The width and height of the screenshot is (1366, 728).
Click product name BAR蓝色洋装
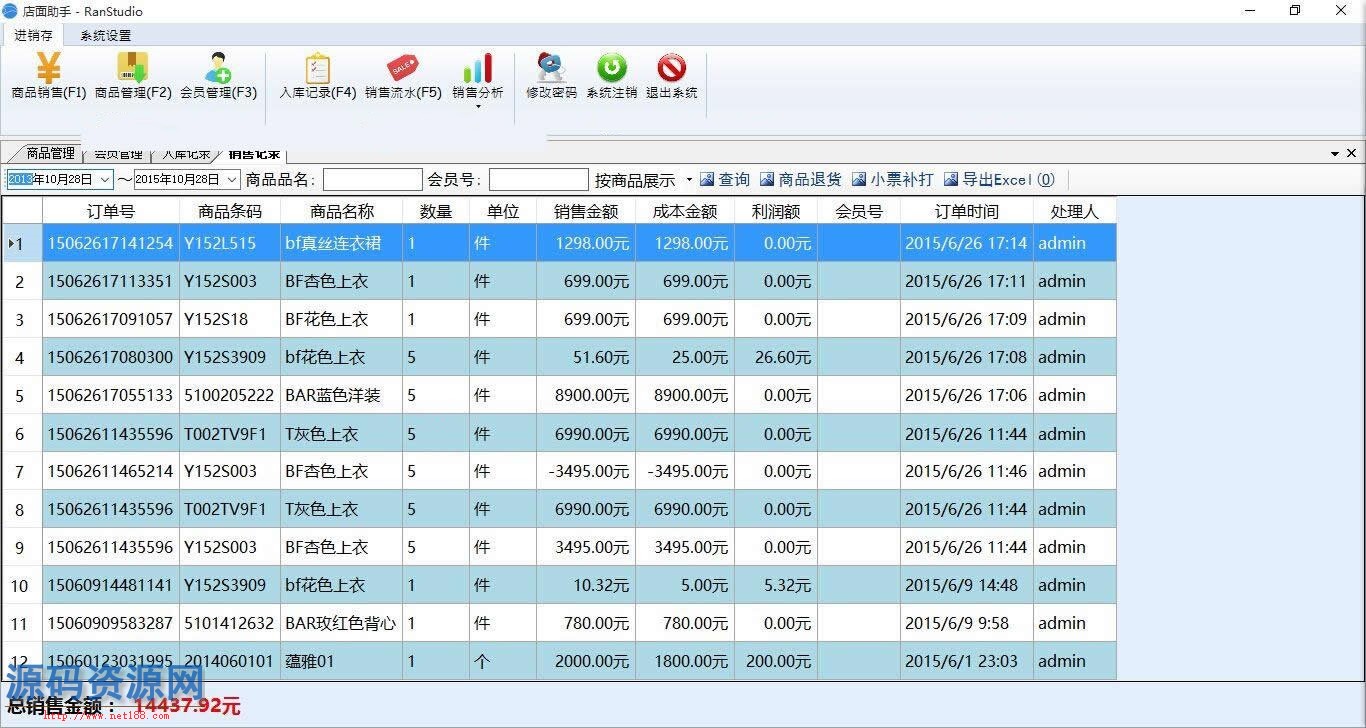[x=342, y=395]
